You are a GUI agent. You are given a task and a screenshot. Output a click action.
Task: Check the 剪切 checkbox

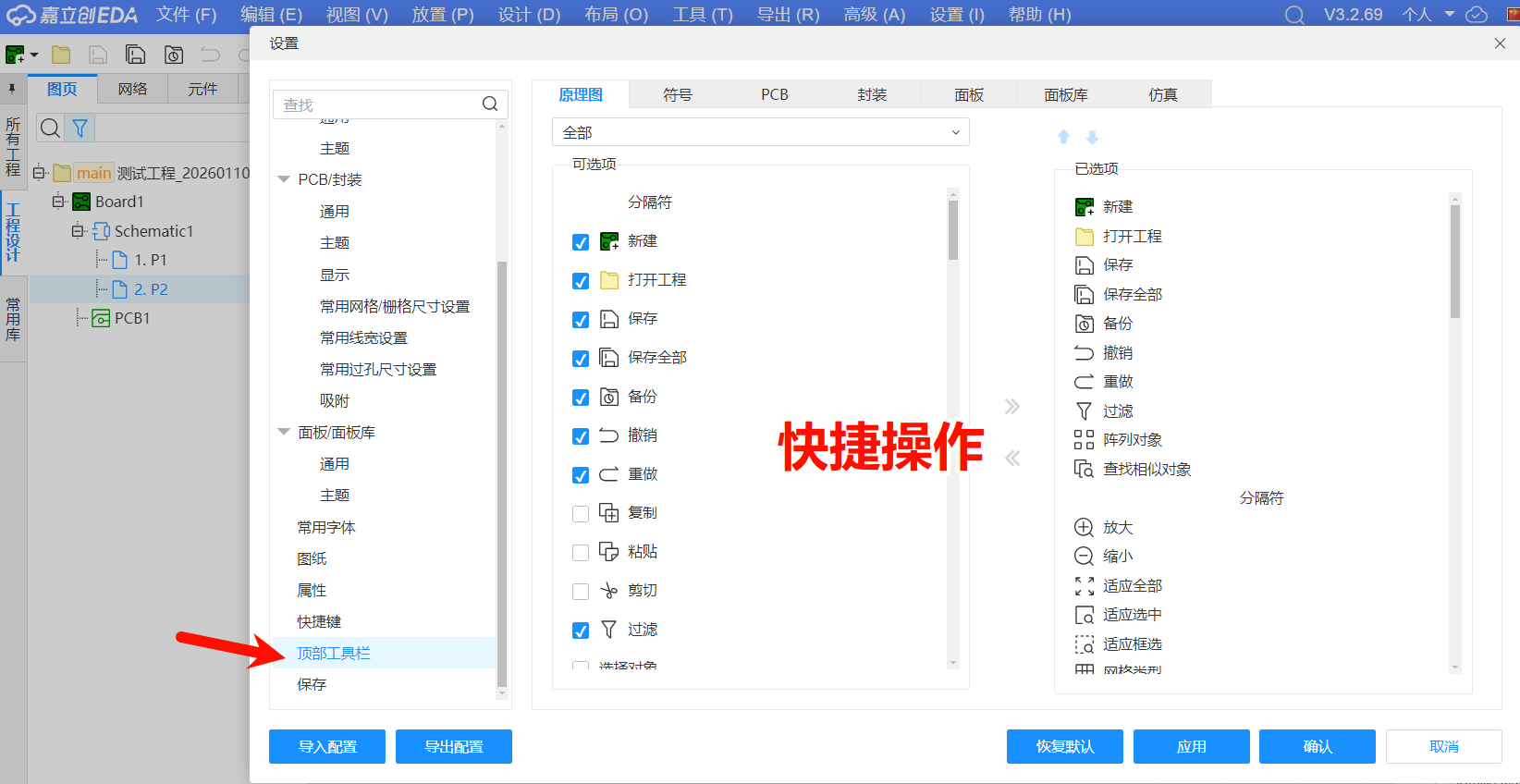tap(581, 592)
